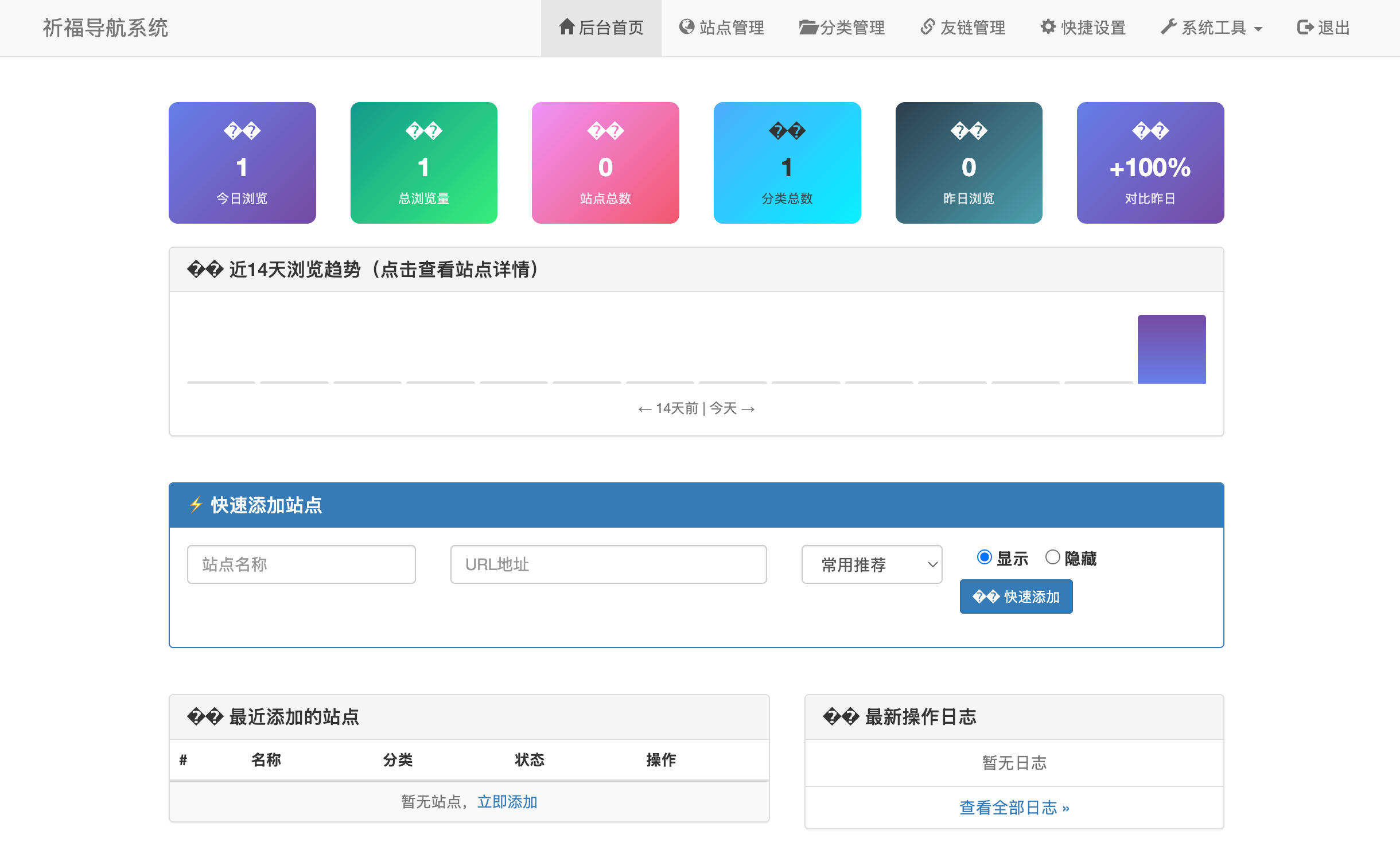The width and height of the screenshot is (1400, 850).
Task: Click the wrench icon for system tools
Action: pos(1169,26)
